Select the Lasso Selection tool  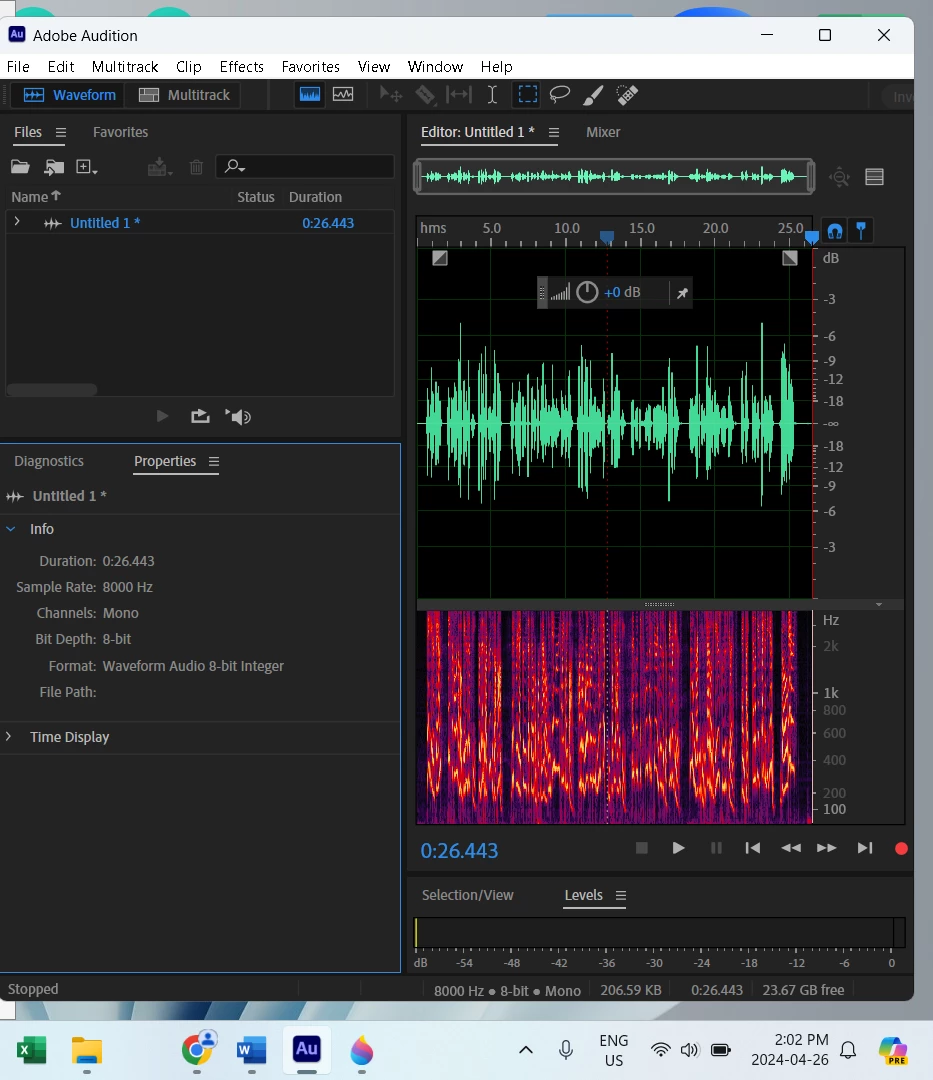560,95
